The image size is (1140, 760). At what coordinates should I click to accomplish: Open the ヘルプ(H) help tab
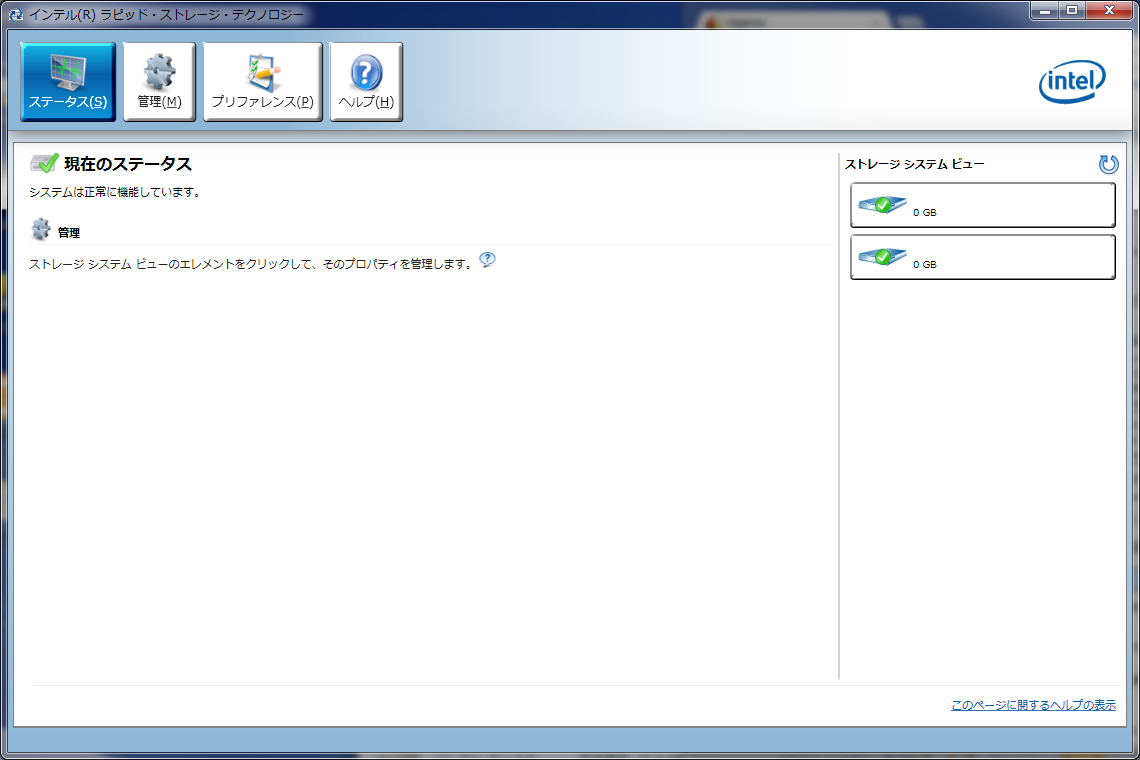366,81
